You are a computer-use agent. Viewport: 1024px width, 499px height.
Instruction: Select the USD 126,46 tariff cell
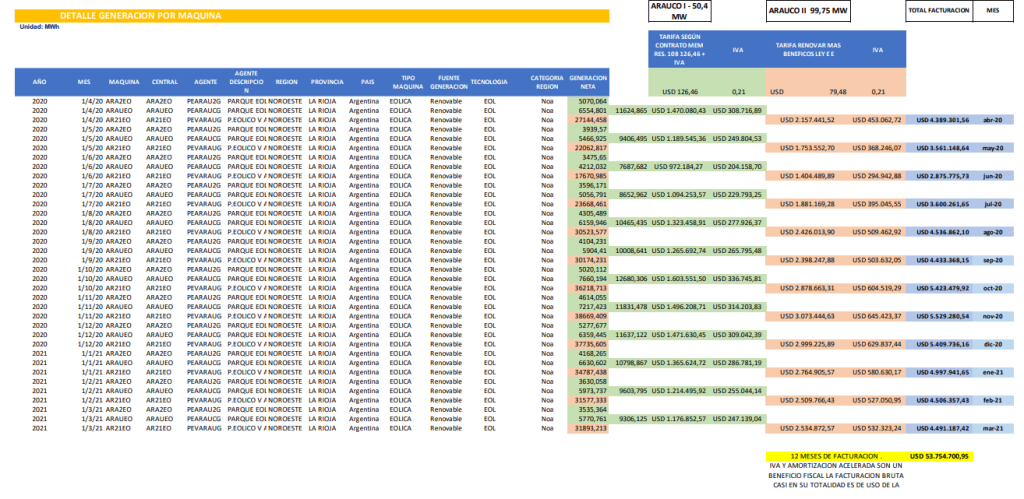coord(680,92)
